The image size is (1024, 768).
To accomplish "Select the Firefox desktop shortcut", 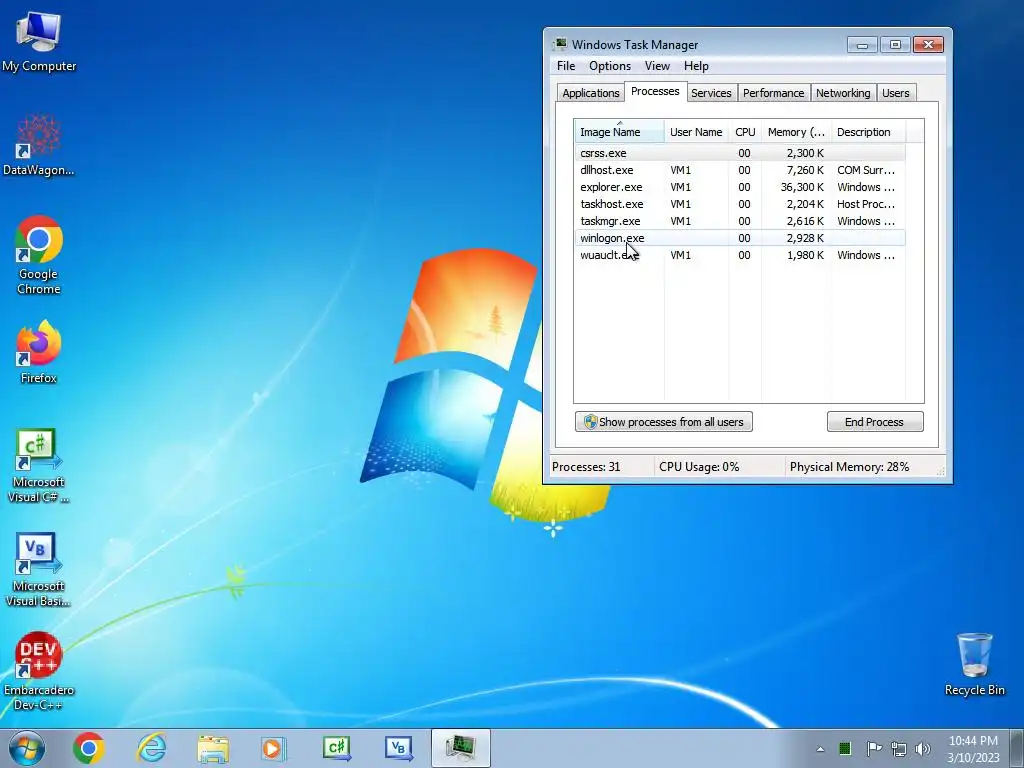I will 39,352.
